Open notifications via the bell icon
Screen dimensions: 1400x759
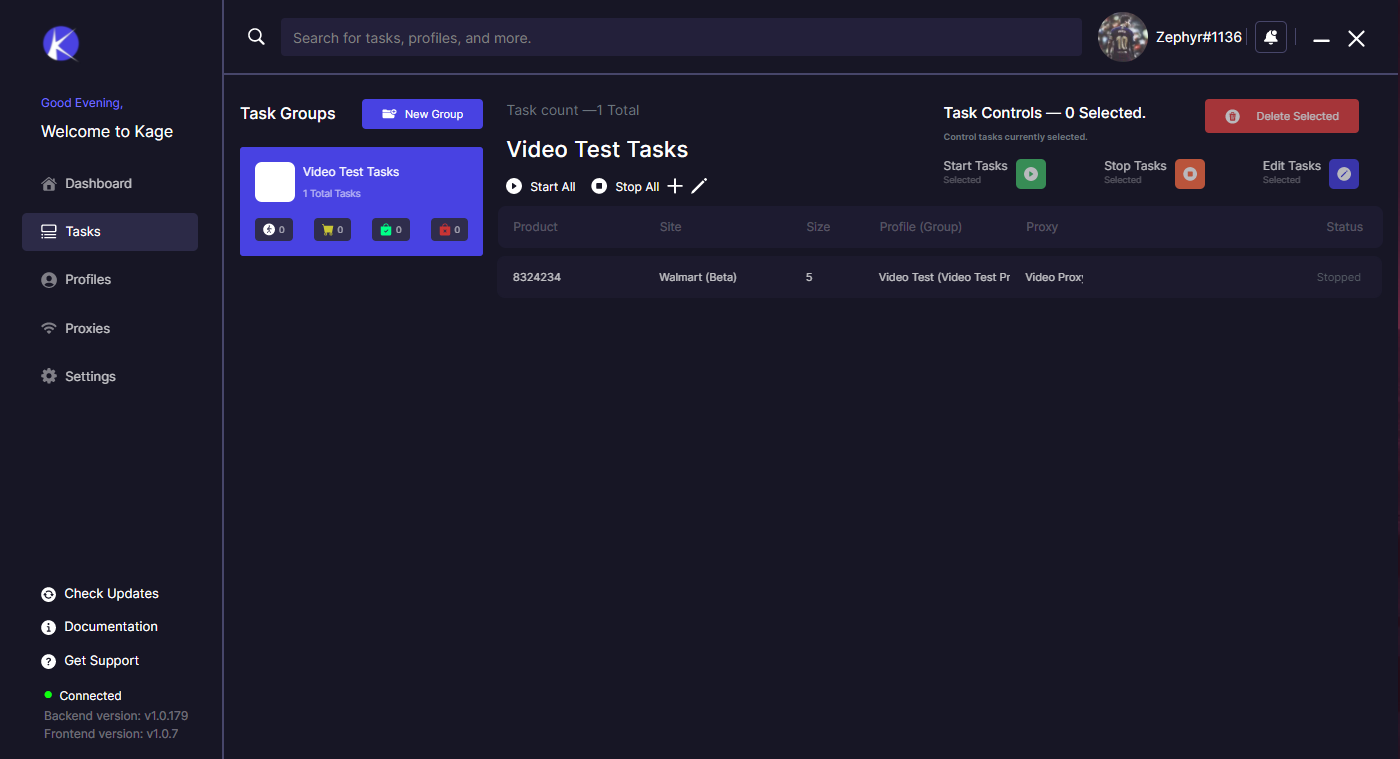pyautogui.click(x=1270, y=37)
